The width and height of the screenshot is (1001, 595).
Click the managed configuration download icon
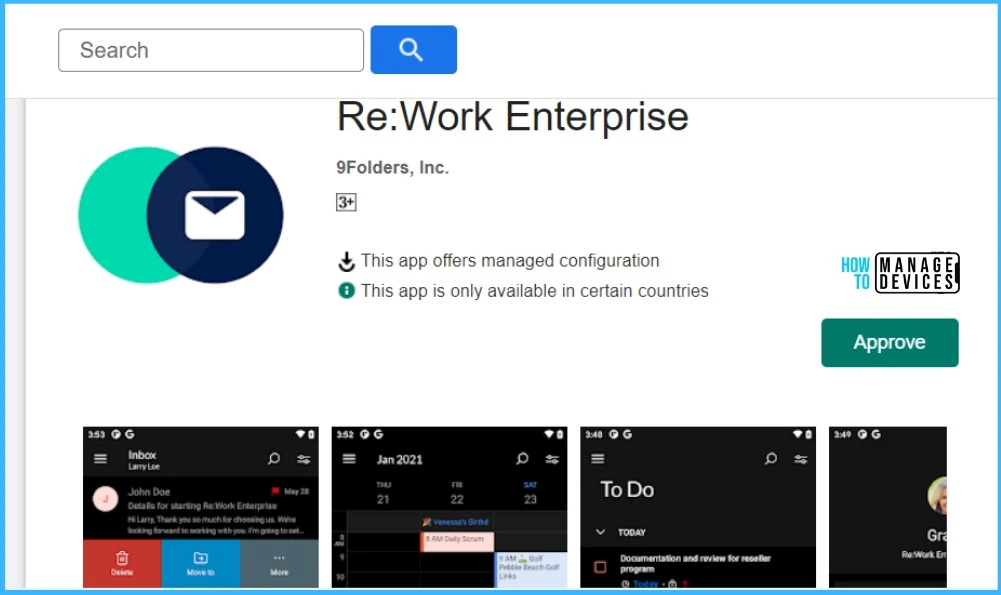[x=346, y=261]
